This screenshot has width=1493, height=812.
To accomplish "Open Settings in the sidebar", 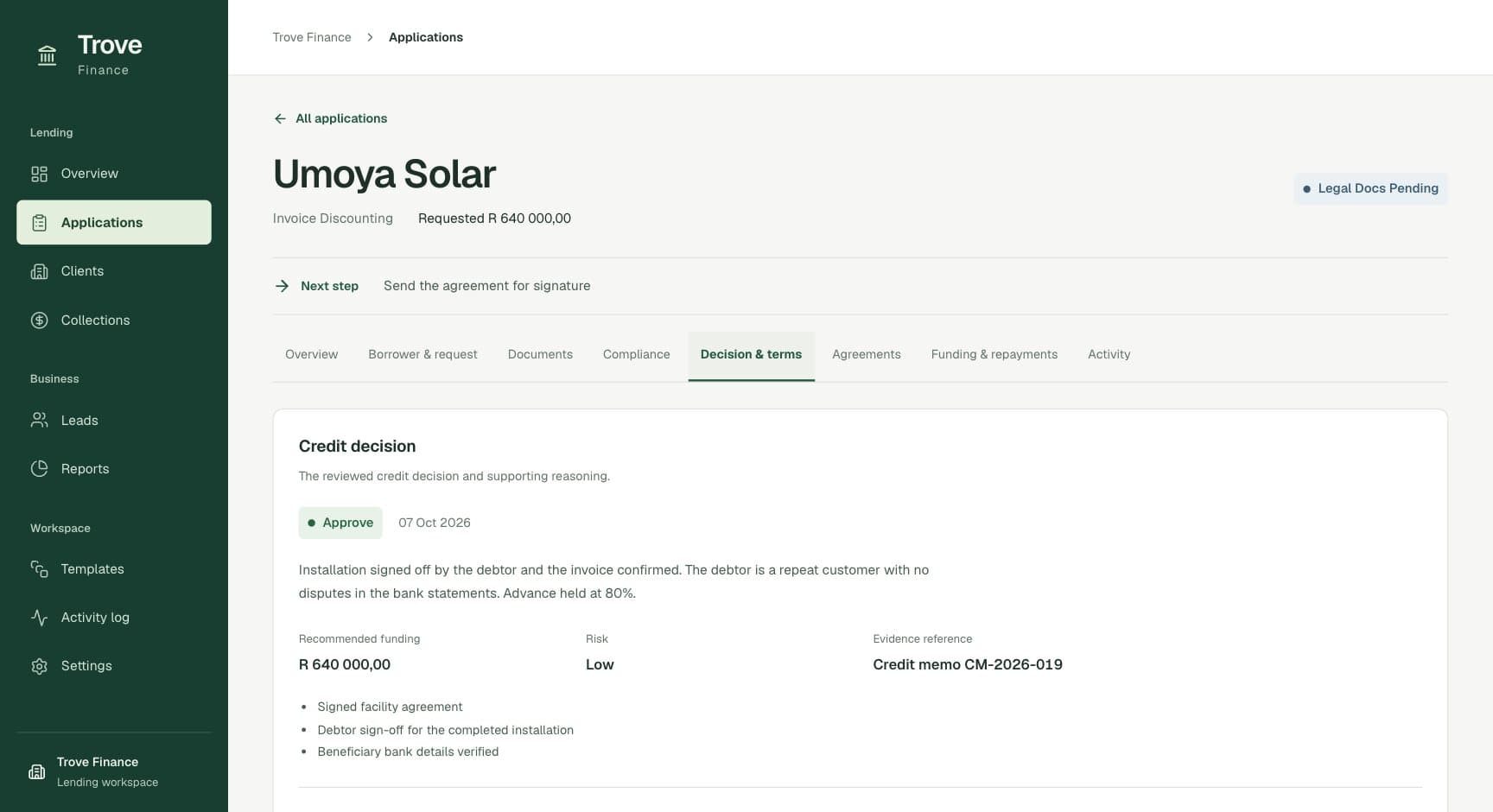I will (x=114, y=666).
